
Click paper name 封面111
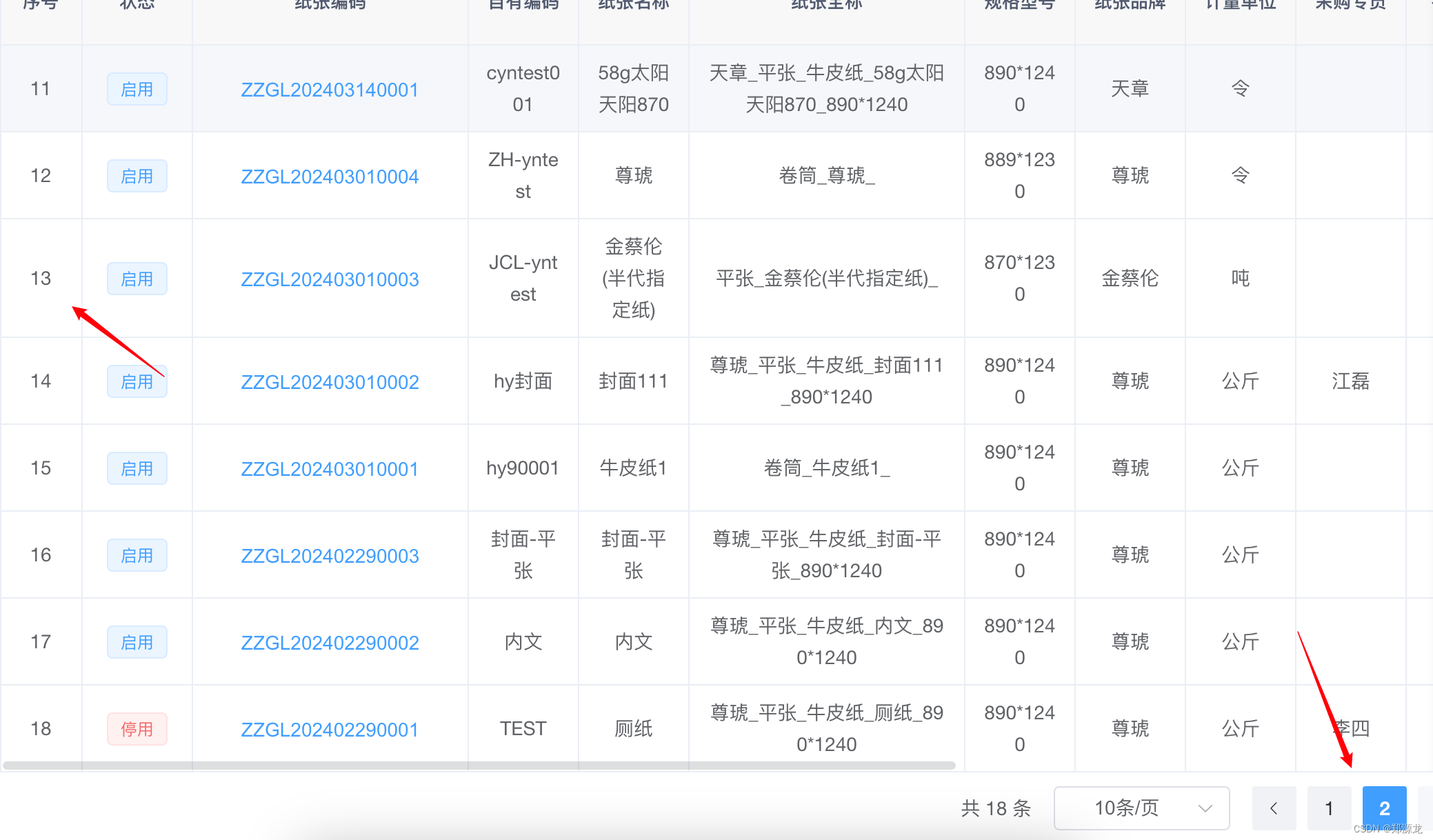(x=634, y=381)
